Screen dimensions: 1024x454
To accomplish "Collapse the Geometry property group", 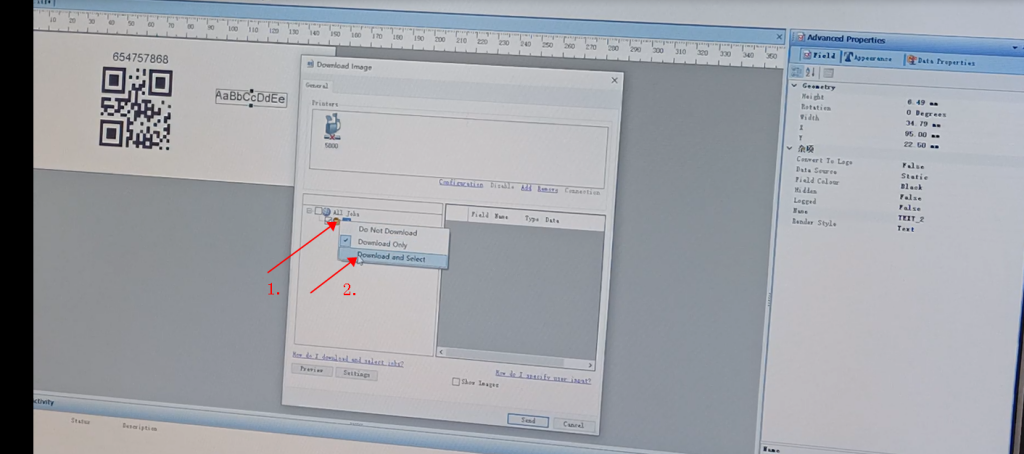I will pos(795,87).
